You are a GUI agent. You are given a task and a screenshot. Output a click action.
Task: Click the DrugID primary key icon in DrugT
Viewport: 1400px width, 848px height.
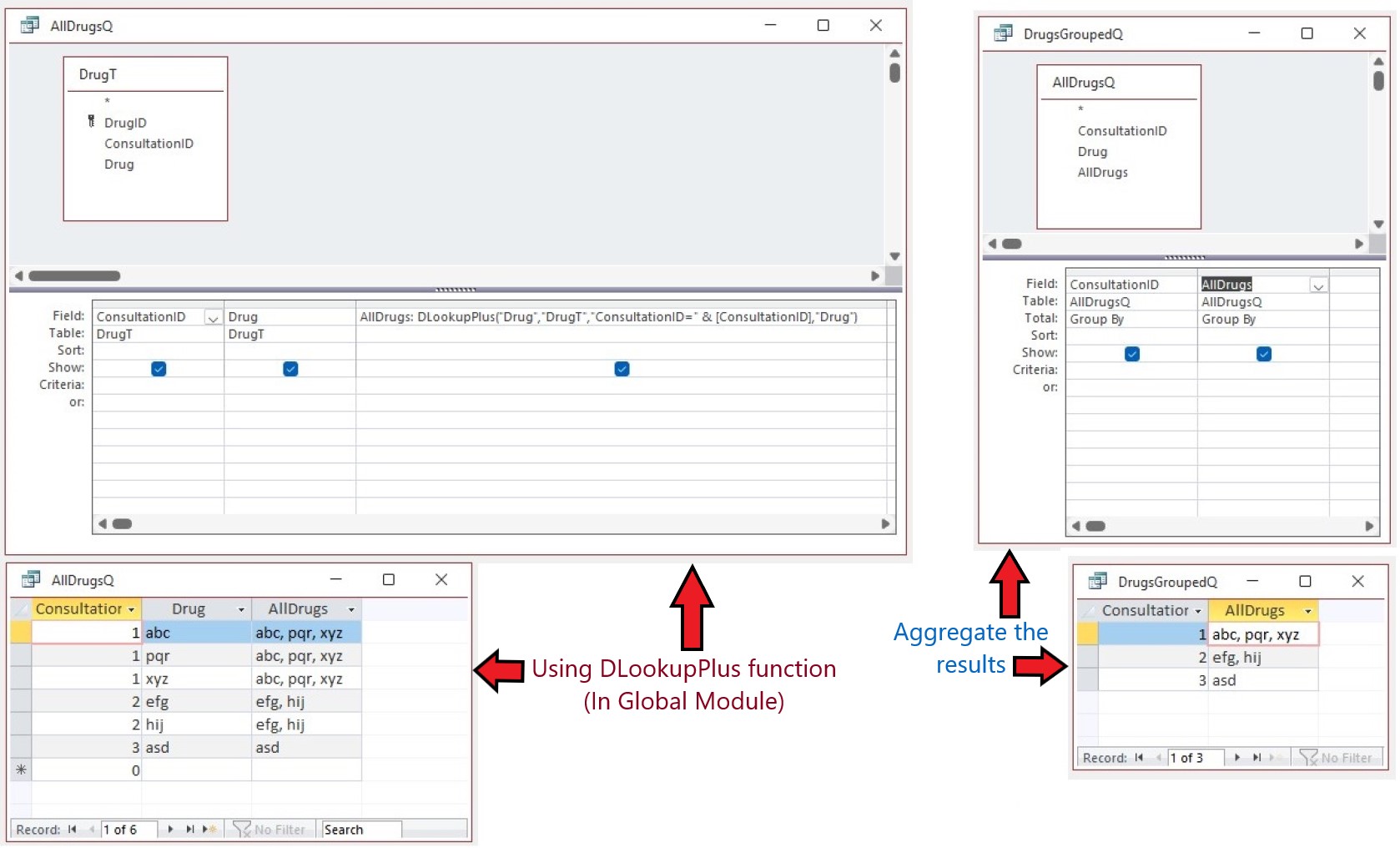[91, 122]
